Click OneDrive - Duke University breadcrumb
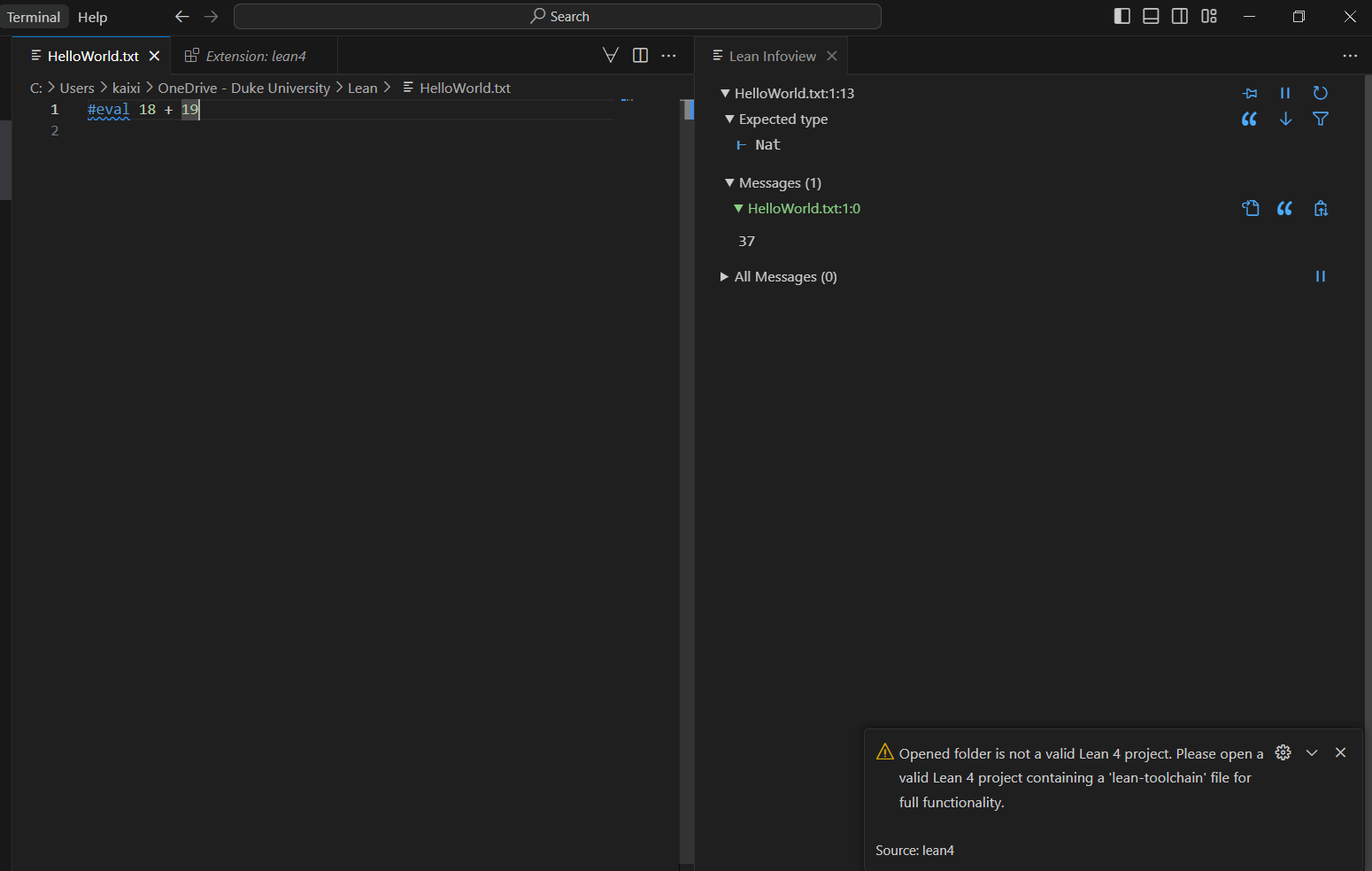 (x=243, y=88)
